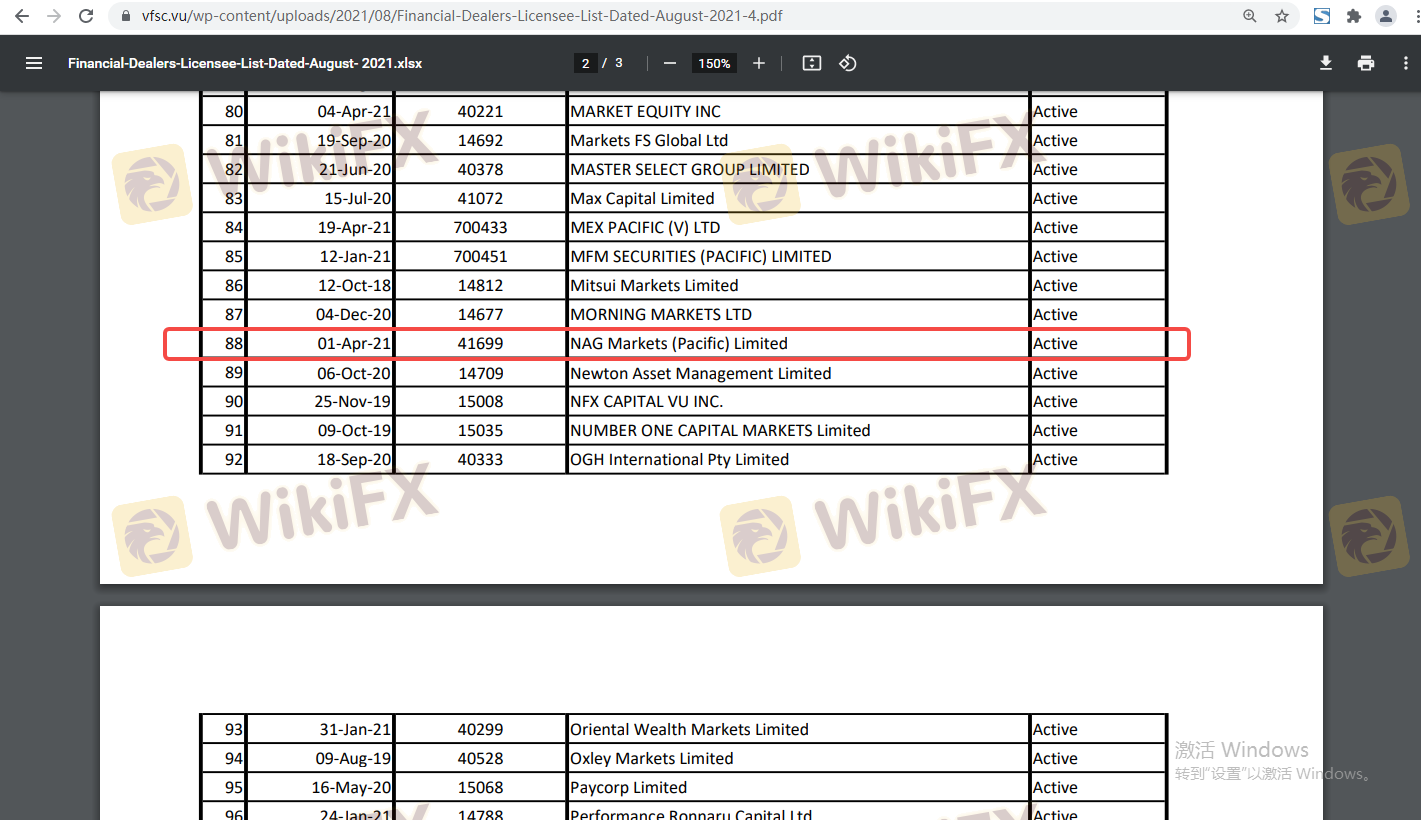Open the Chrome extensions puzzle icon
Image resolution: width=1421 pixels, height=820 pixels.
pyautogui.click(x=1354, y=16)
